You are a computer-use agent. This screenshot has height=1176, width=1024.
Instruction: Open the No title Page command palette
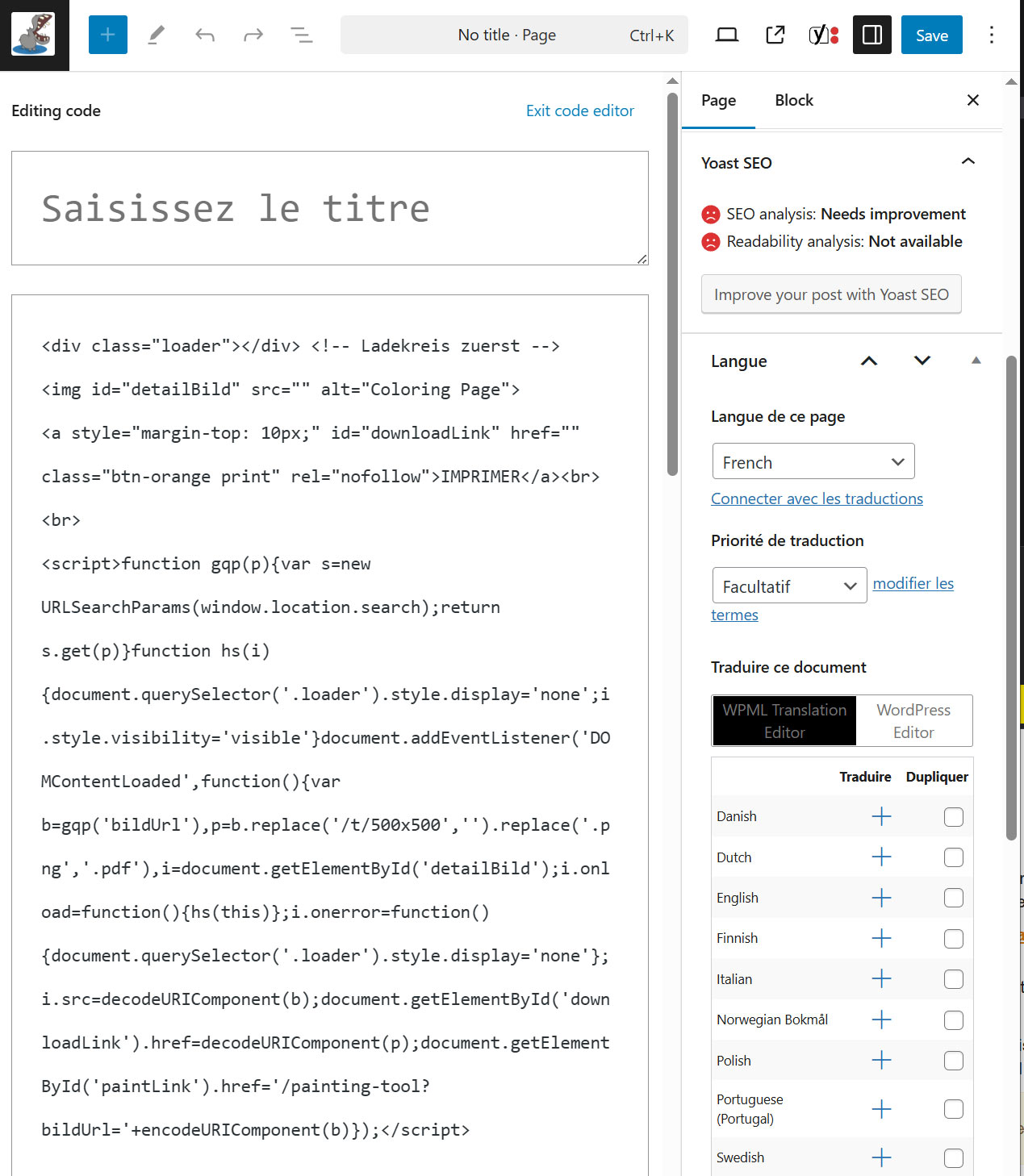pos(514,35)
